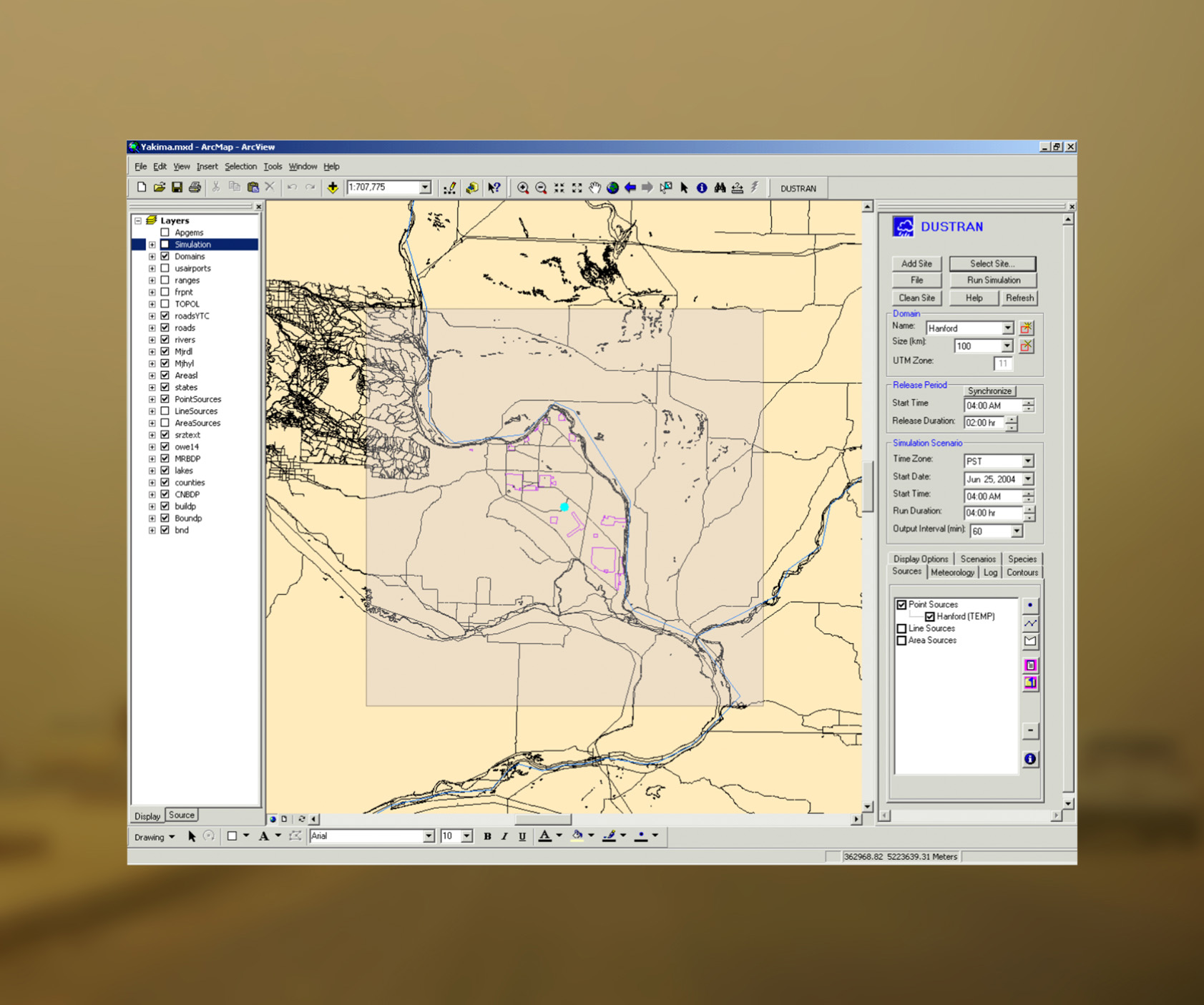Viewport: 1204px width, 1005px height.
Task: Select the Zoom Out magnifier tool
Action: click(x=541, y=187)
